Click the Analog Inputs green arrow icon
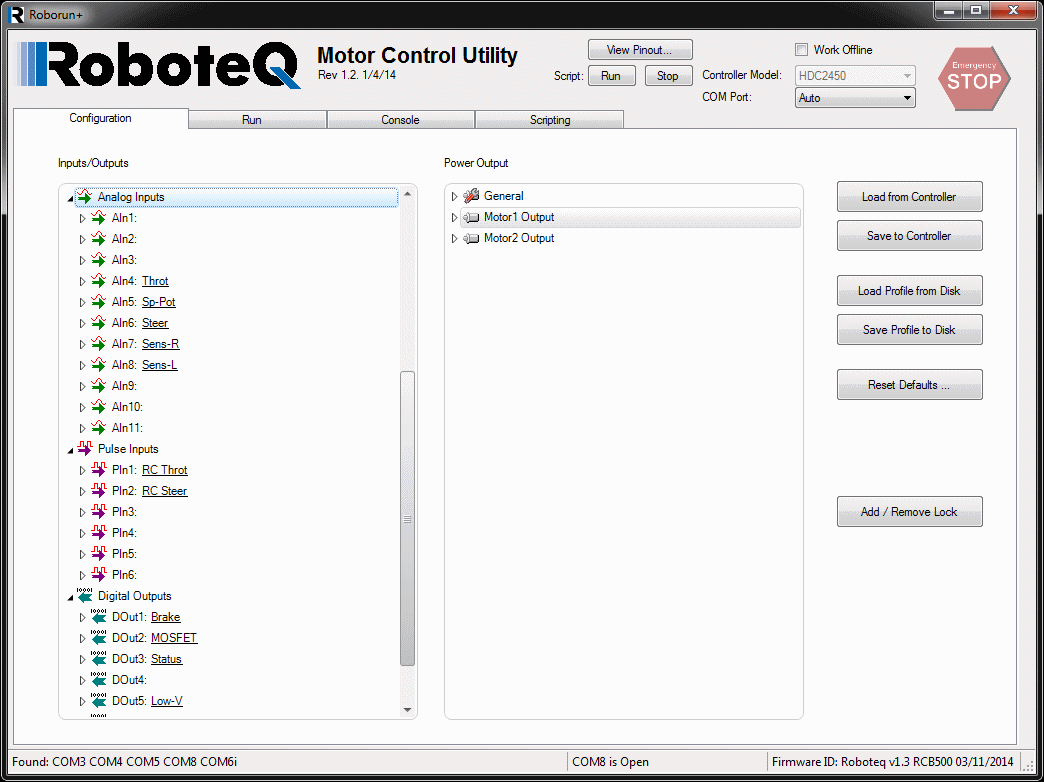The image size is (1044, 782). [x=85, y=197]
